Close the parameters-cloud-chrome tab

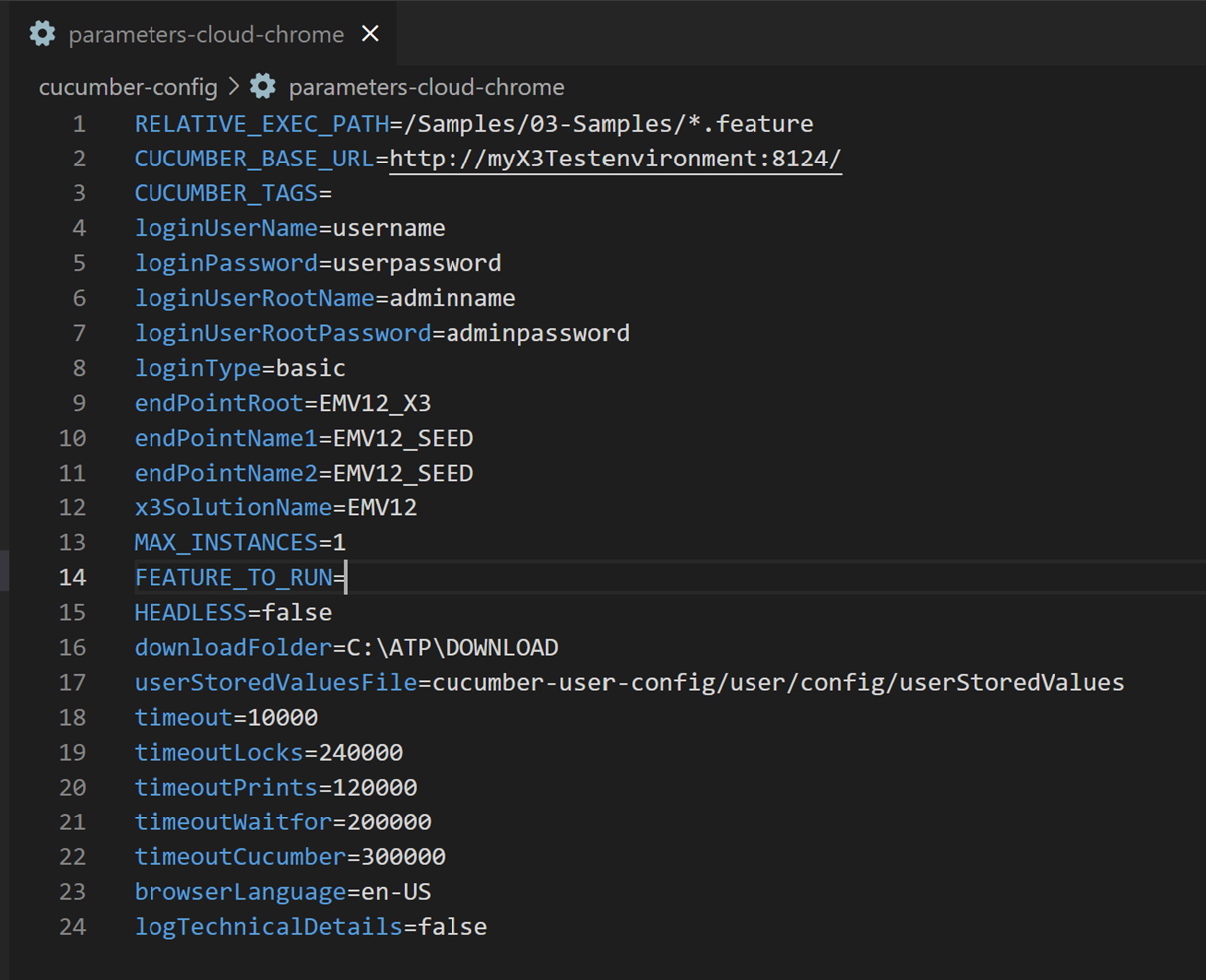click(x=370, y=34)
